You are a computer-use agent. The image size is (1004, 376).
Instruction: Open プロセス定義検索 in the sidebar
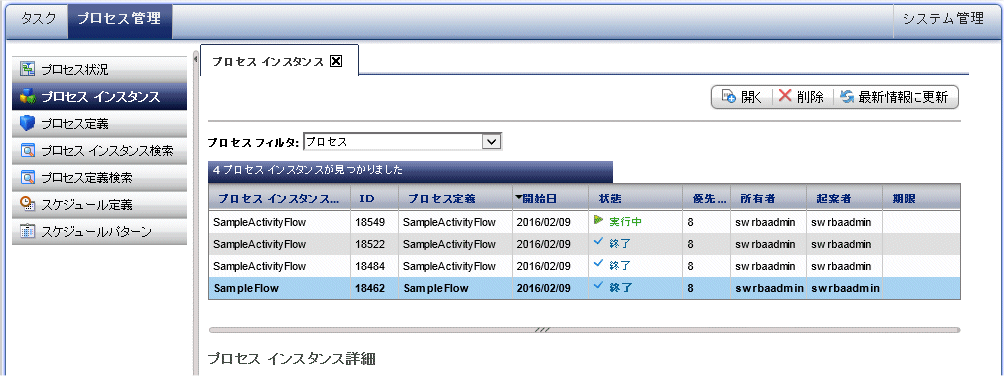(99, 177)
